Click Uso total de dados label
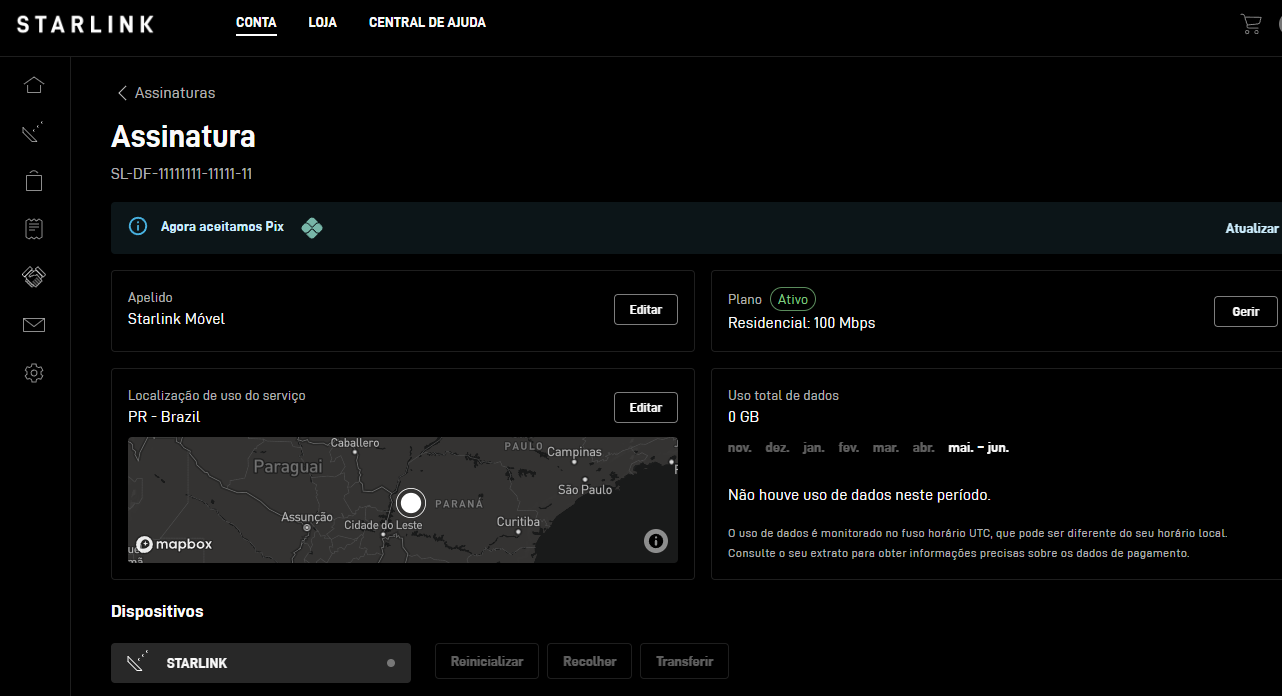The height and width of the screenshot is (696, 1282). pyautogui.click(x=784, y=395)
